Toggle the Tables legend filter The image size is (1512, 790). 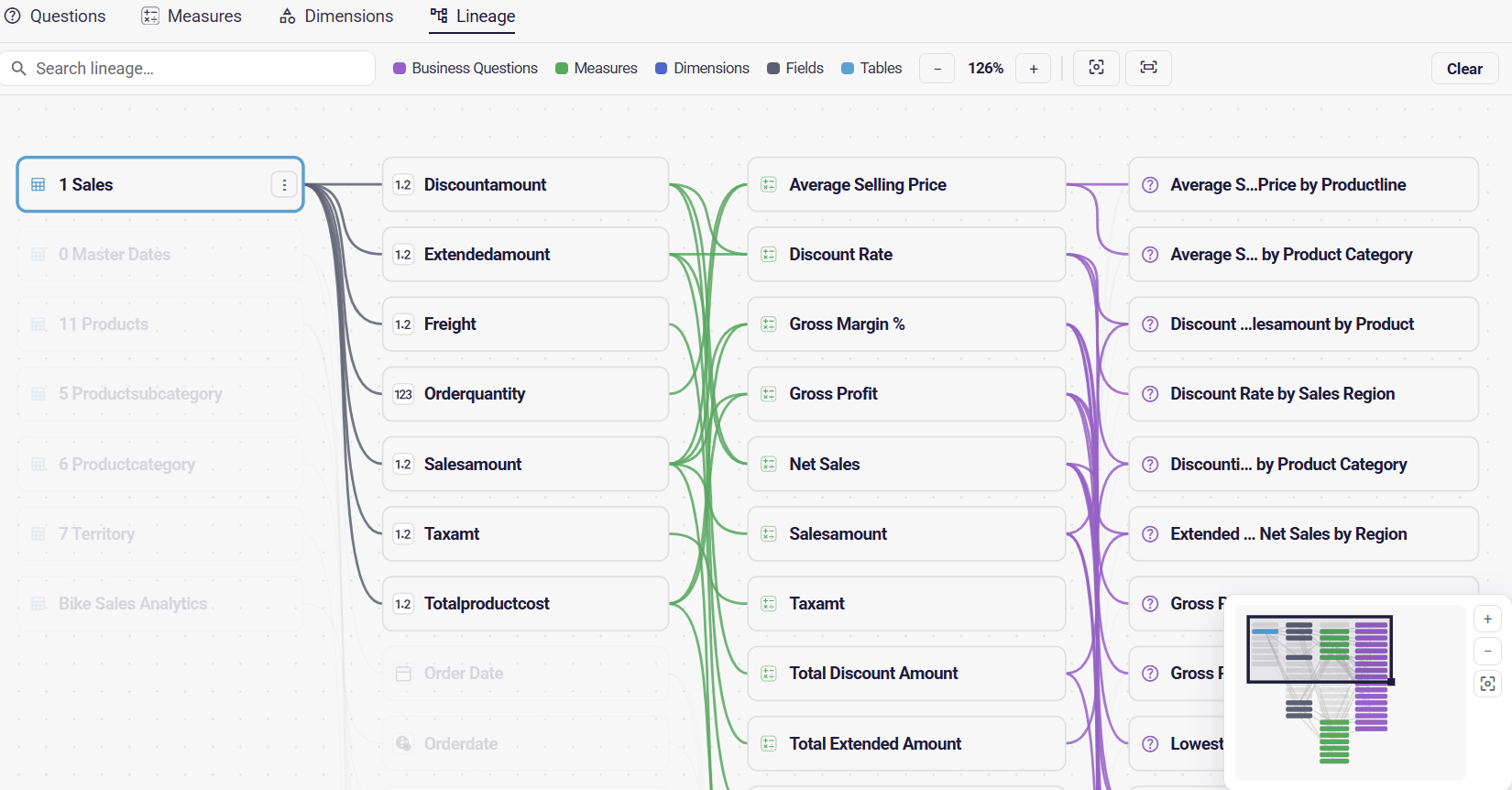[872, 69]
